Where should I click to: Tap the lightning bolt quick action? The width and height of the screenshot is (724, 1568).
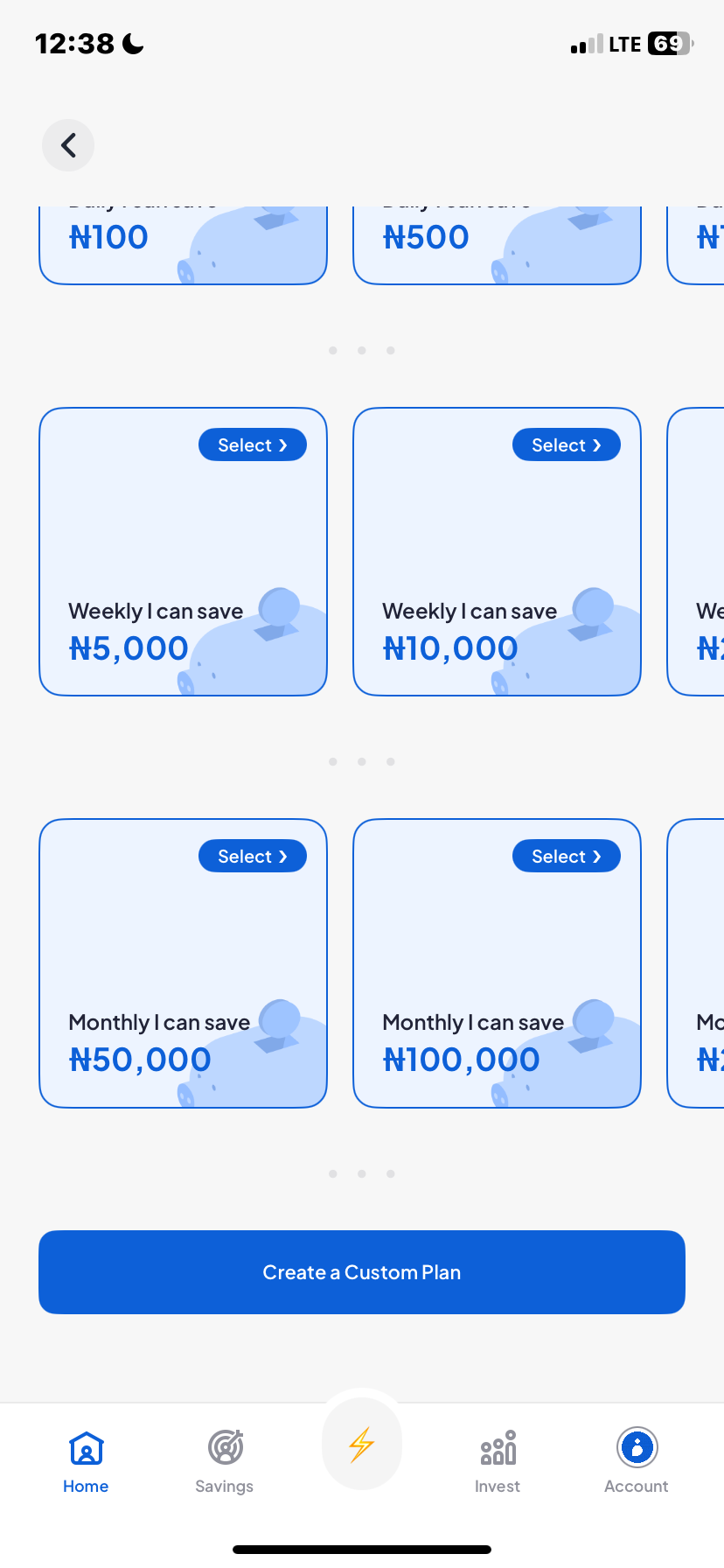[362, 1445]
